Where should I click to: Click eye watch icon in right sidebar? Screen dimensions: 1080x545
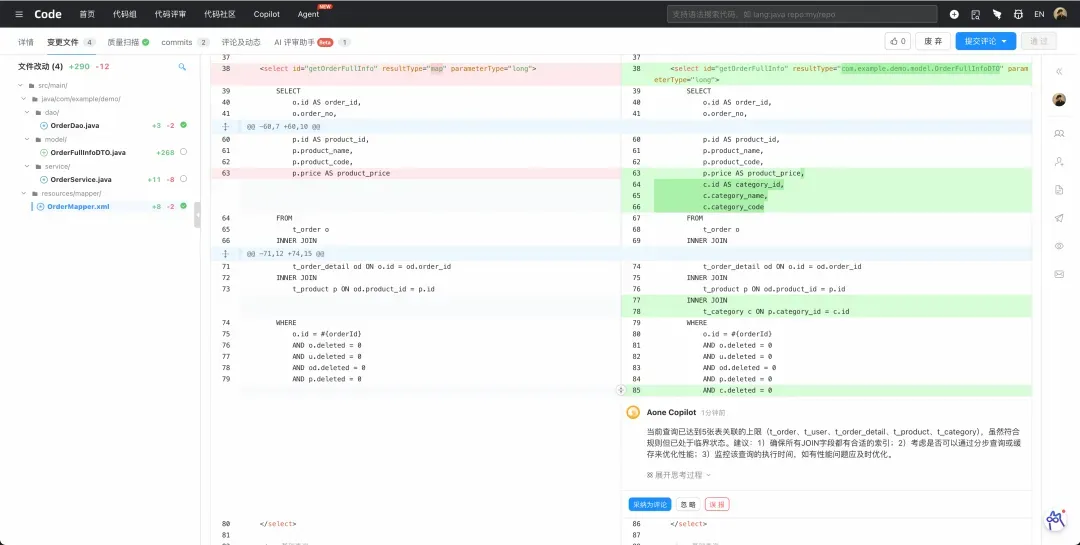(1059, 246)
